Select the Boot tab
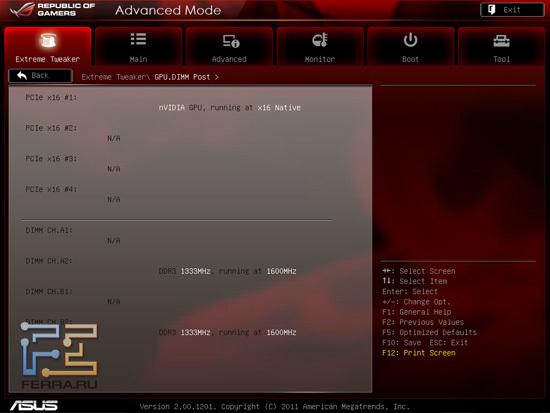This screenshot has height=413, width=550. point(410,46)
